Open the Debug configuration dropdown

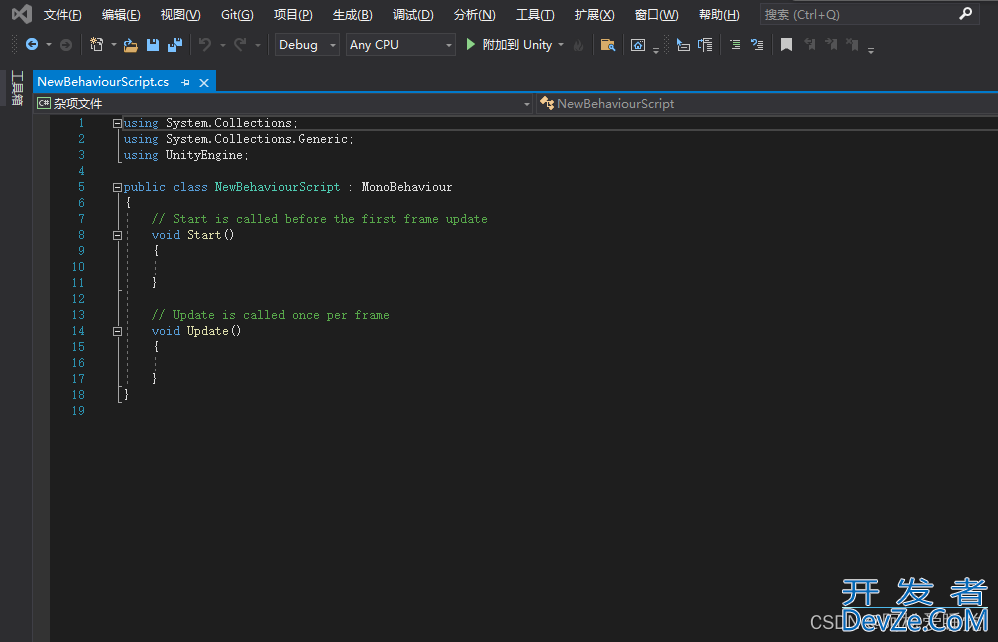[307, 45]
